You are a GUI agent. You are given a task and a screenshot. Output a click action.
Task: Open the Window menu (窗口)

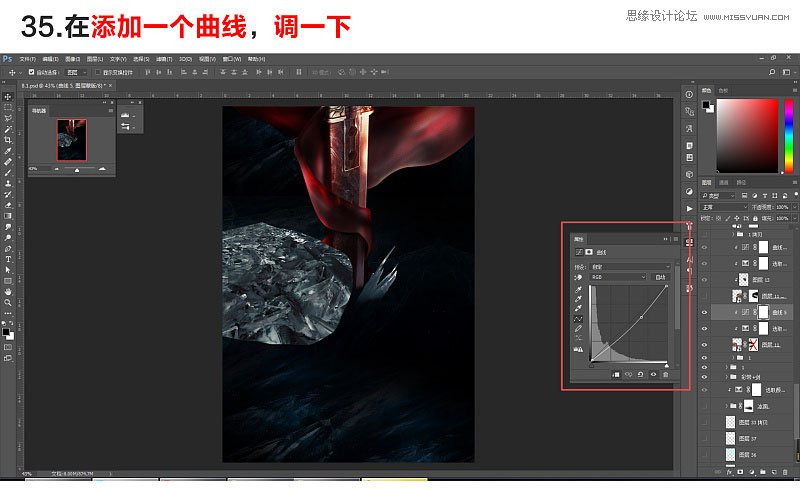tap(234, 59)
